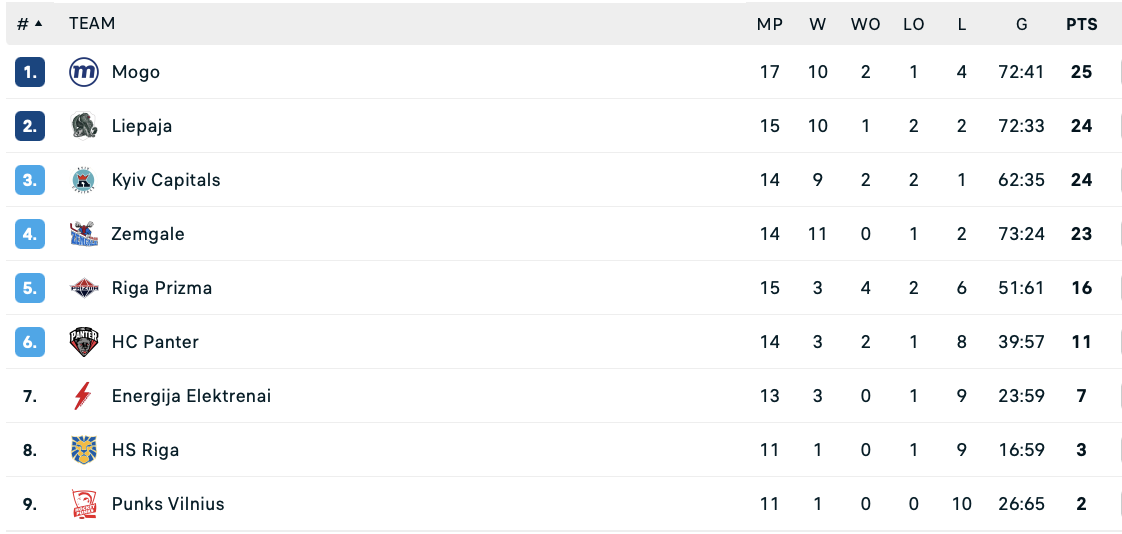Select the TEAM column header
Screen dimensions: 1122x534
(92, 24)
